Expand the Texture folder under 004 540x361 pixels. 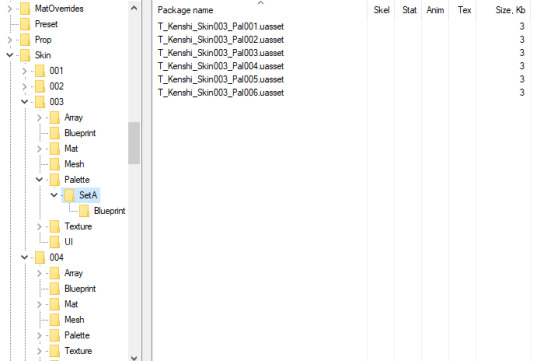click(39, 351)
